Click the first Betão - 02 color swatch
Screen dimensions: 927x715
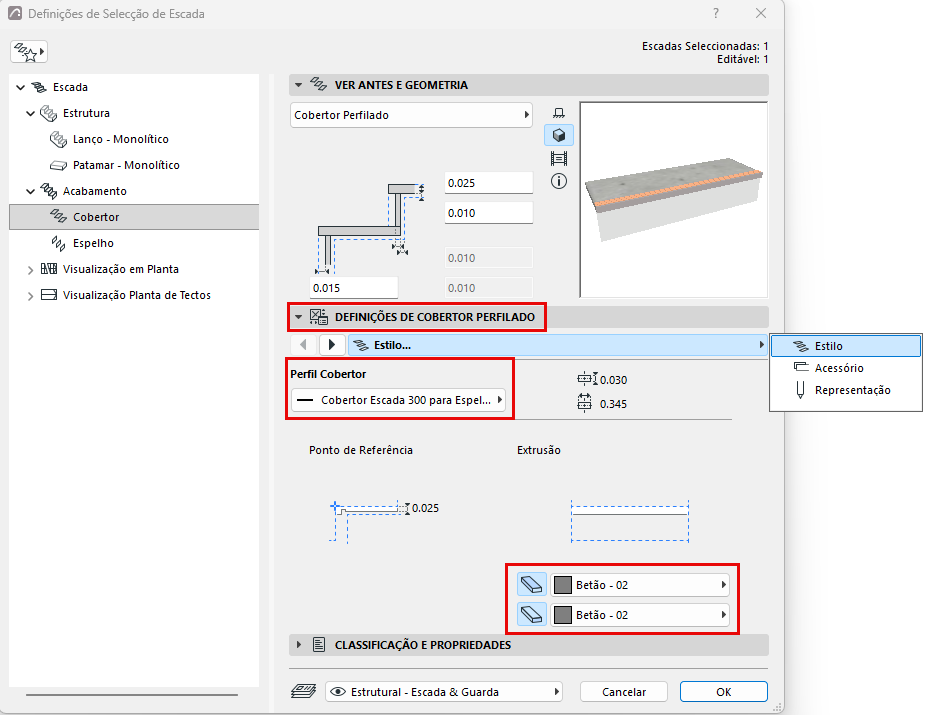(x=563, y=585)
